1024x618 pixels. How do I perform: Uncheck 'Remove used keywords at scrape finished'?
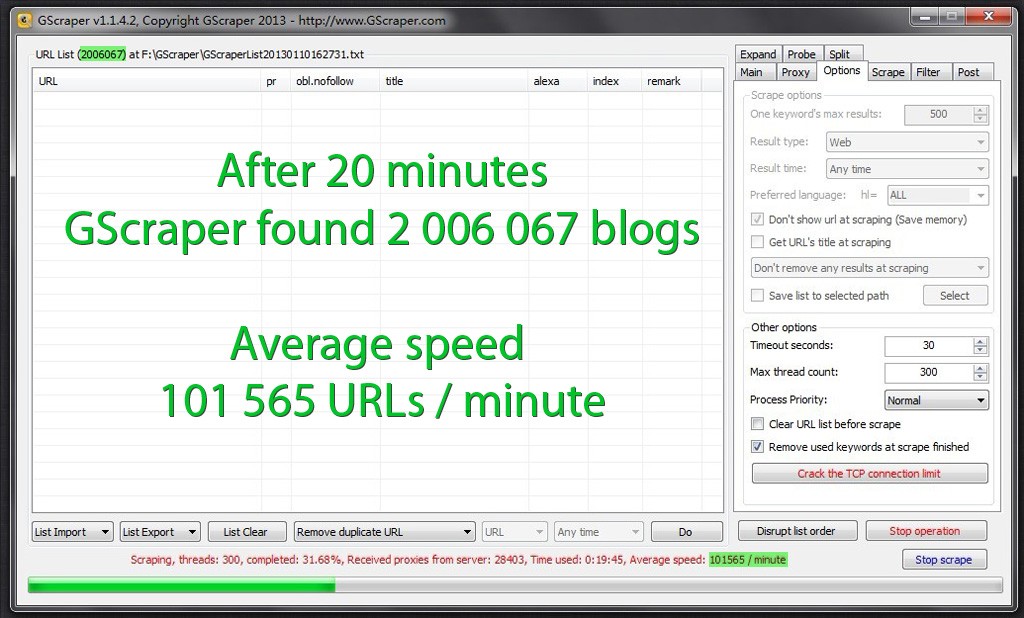pyautogui.click(x=758, y=447)
